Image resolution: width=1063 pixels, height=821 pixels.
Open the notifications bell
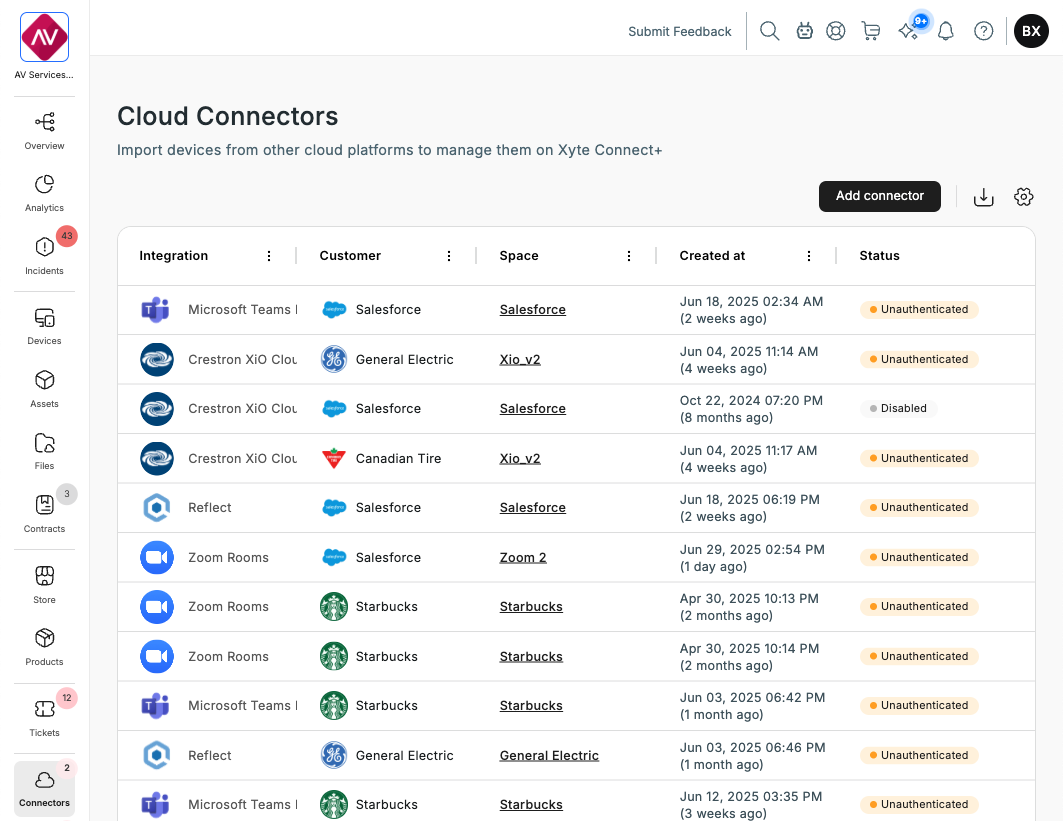coord(946,31)
